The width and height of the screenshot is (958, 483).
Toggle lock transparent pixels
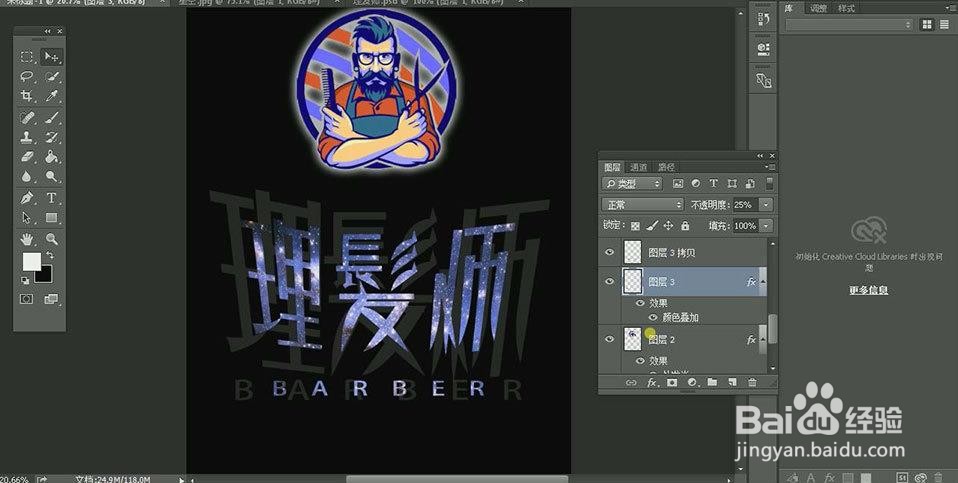(635, 226)
